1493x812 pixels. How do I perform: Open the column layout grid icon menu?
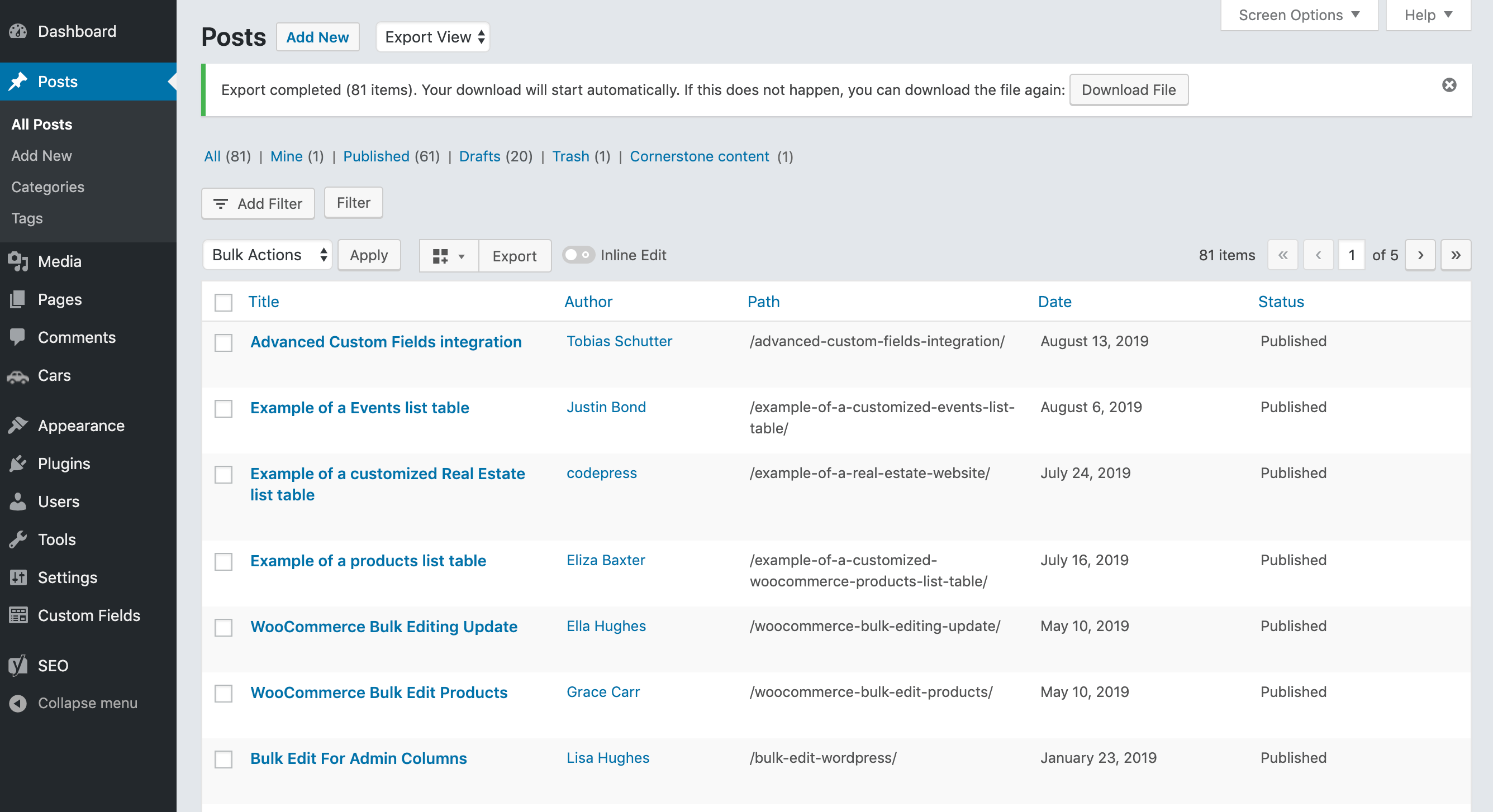tap(449, 256)
